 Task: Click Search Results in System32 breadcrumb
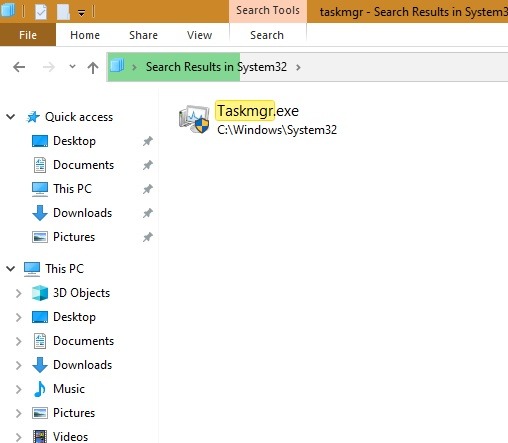click(216, 67)
